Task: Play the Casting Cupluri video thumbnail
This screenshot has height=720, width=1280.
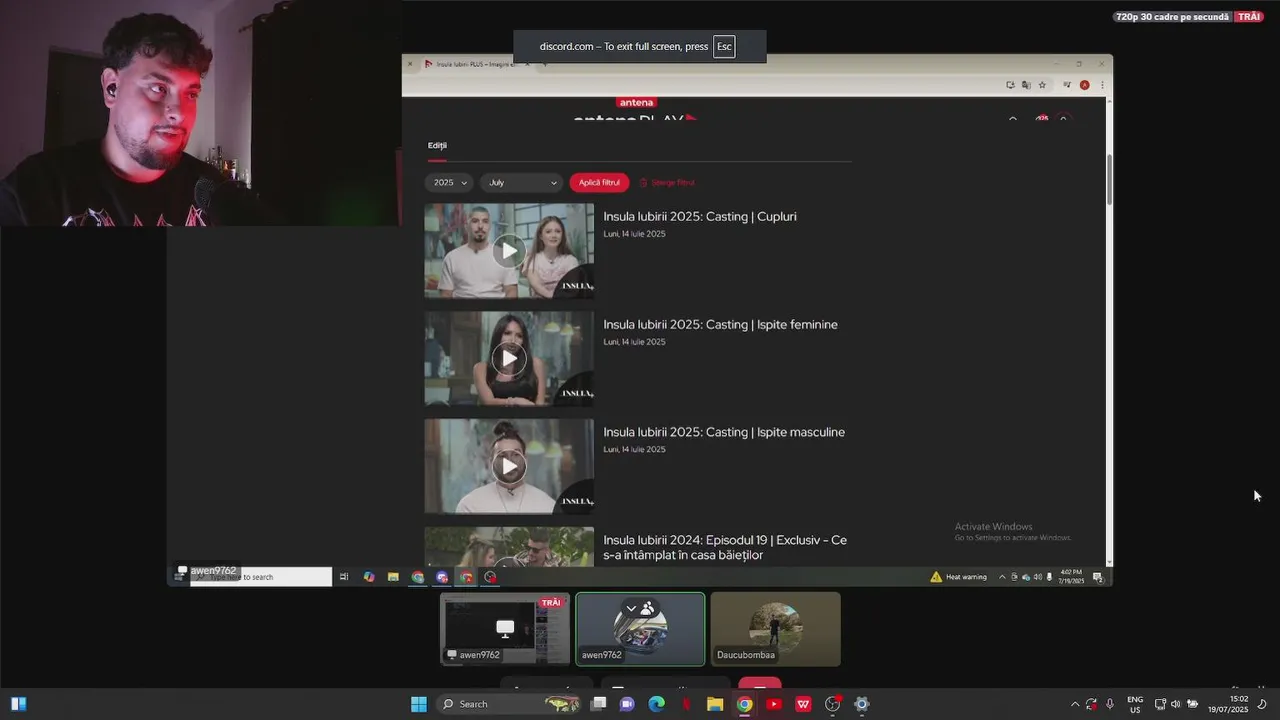Action: (x=509, y=251)
